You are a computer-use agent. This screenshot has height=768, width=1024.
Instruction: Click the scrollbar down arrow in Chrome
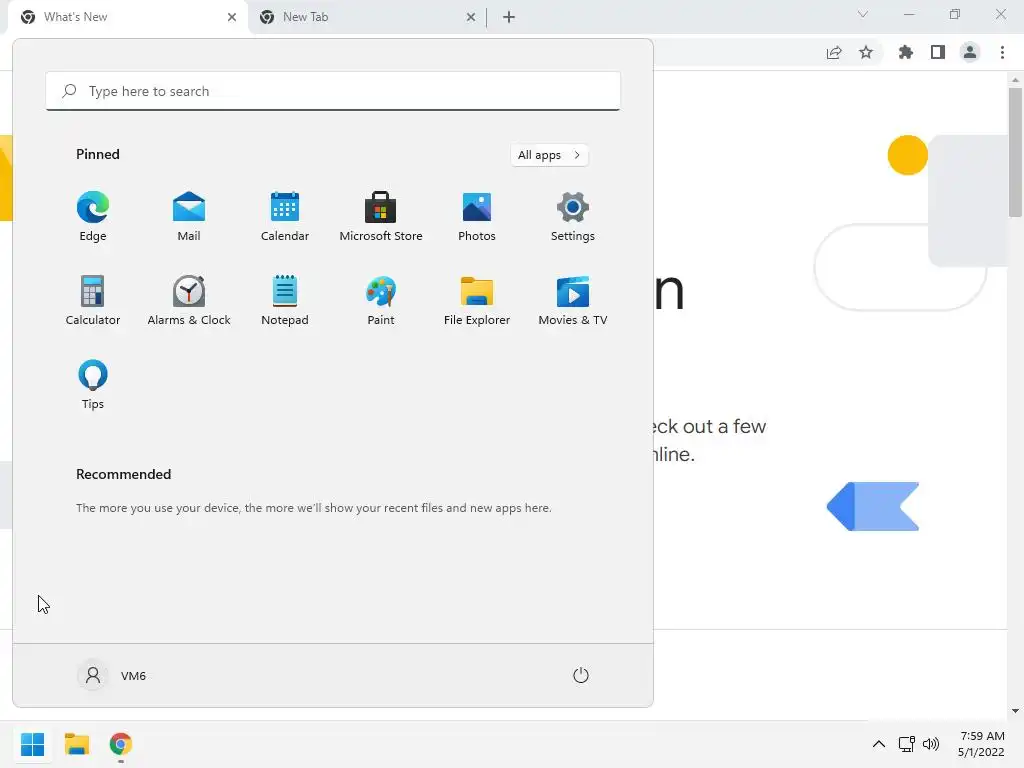coord(1015,711)
